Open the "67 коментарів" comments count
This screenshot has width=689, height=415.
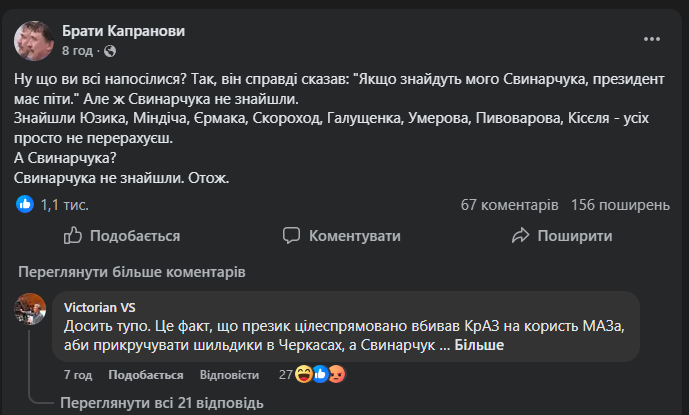point(509,204)
